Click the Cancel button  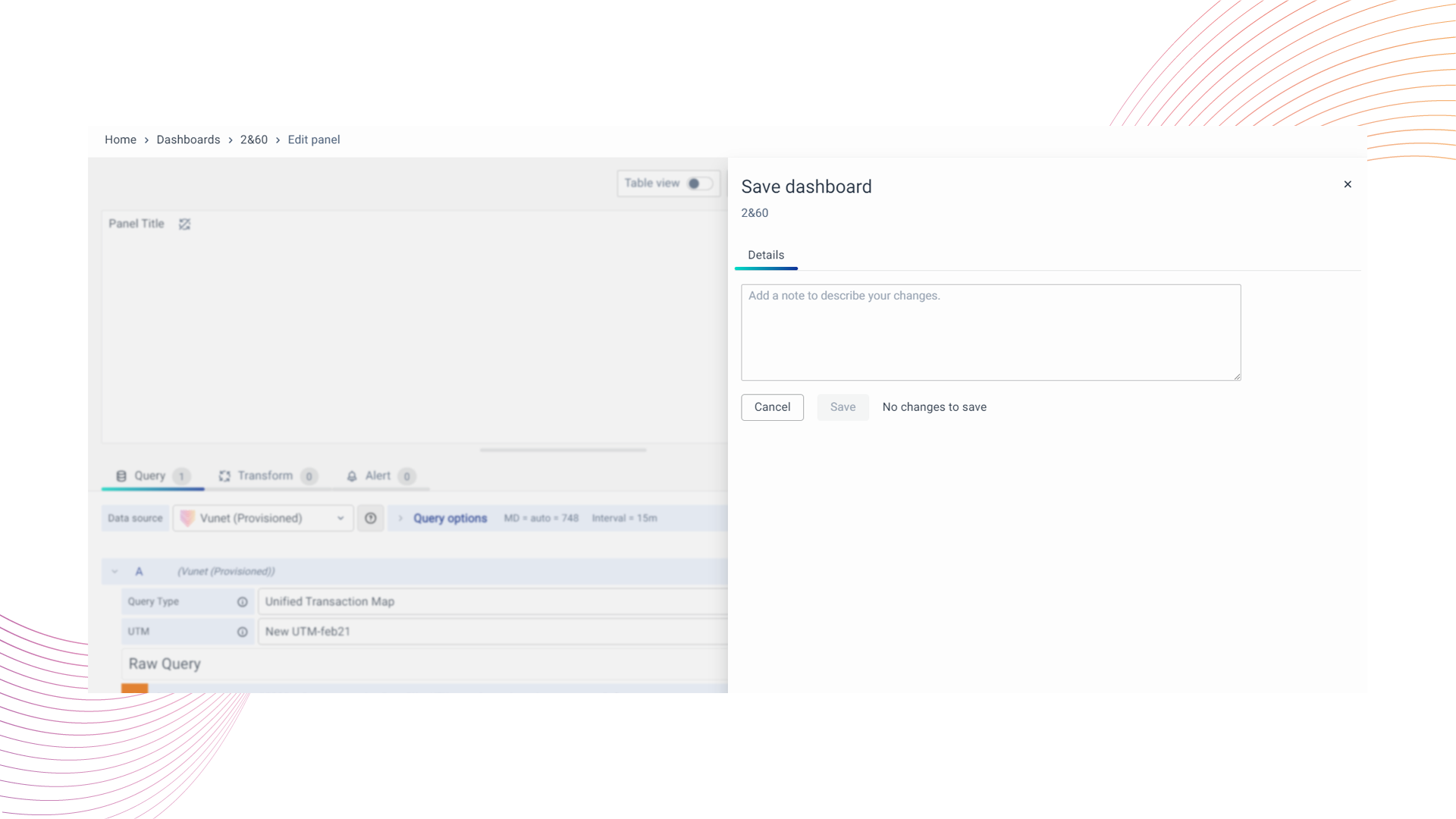pos(772,407)
